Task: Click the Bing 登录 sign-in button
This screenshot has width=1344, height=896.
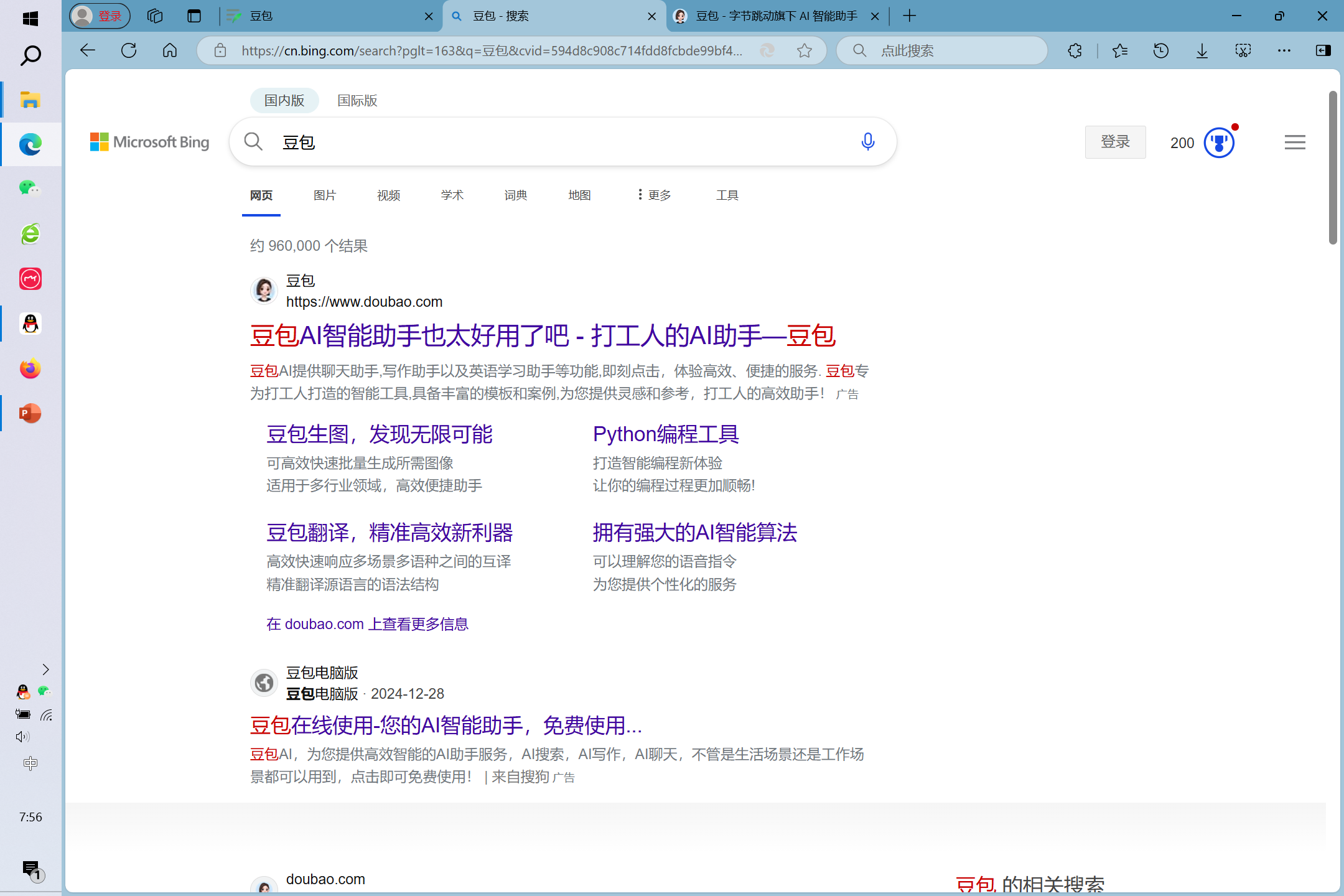Action: (x=1115, y=142)
